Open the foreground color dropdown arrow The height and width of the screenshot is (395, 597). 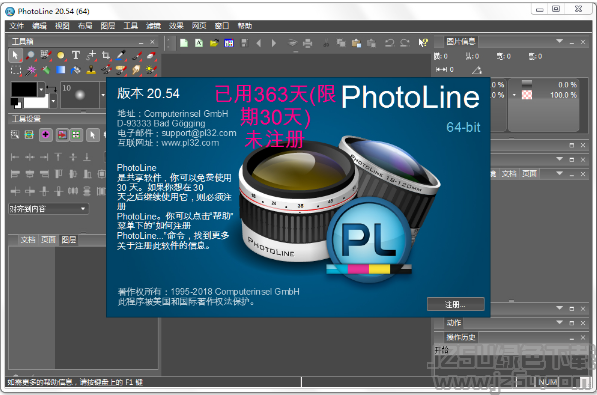(x=41, y=90)
